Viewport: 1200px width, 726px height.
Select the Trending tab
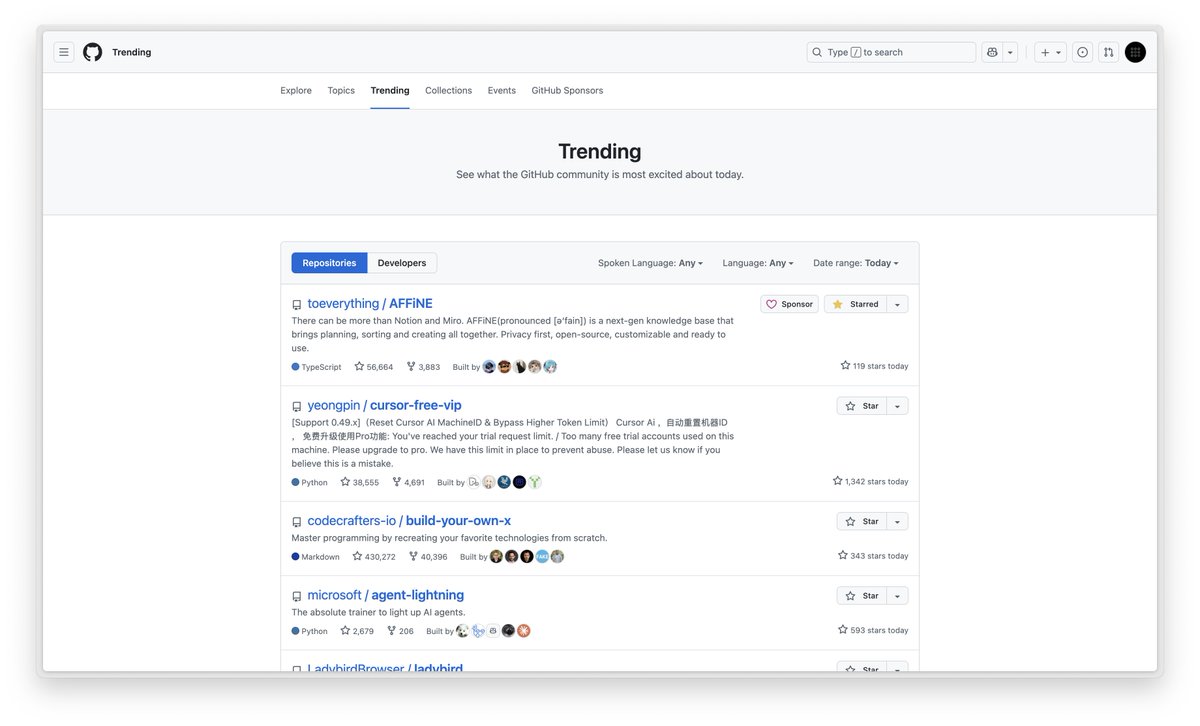tap(390, 90)
